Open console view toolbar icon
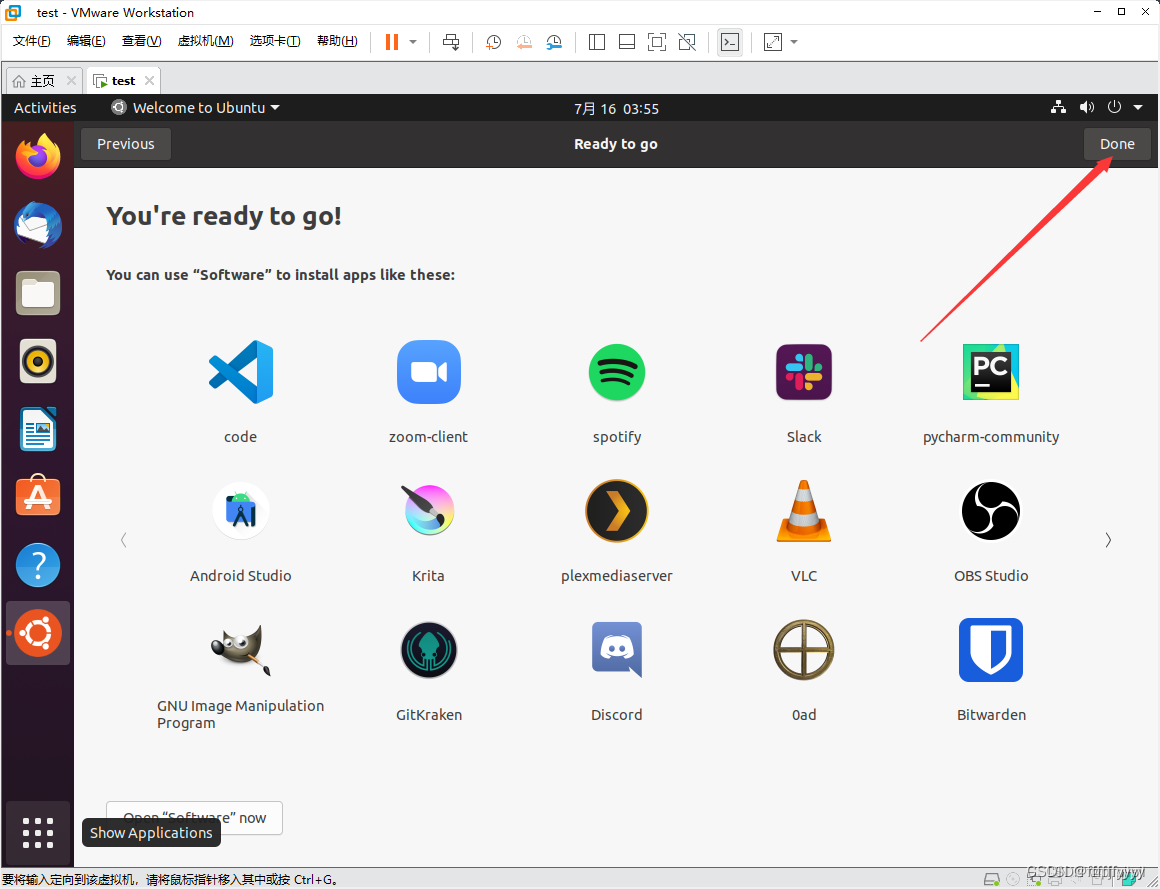This screenshot has height=889, width=1160. point(729,42)
